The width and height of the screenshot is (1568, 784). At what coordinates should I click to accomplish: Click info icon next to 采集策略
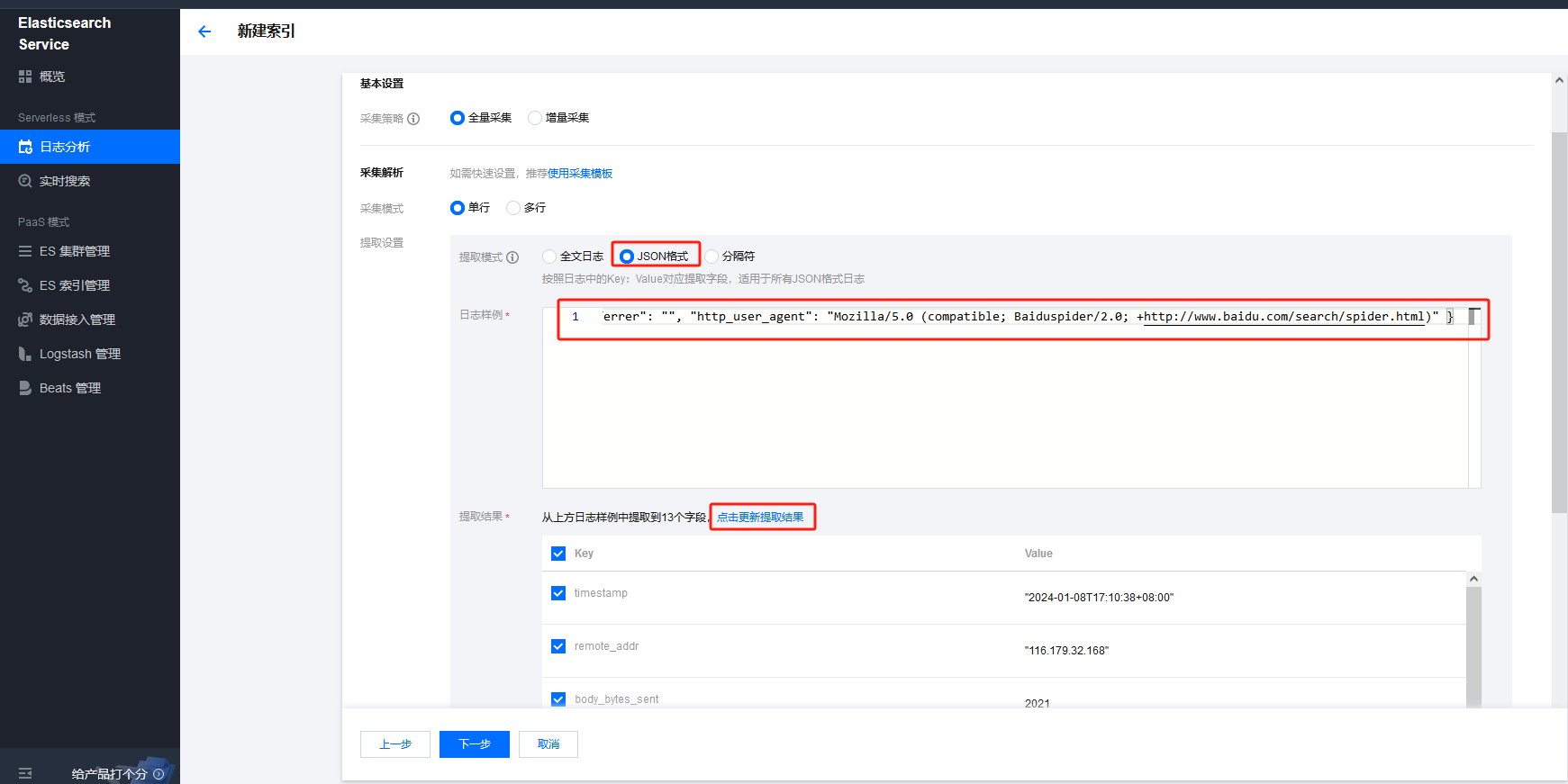(413, 119)
